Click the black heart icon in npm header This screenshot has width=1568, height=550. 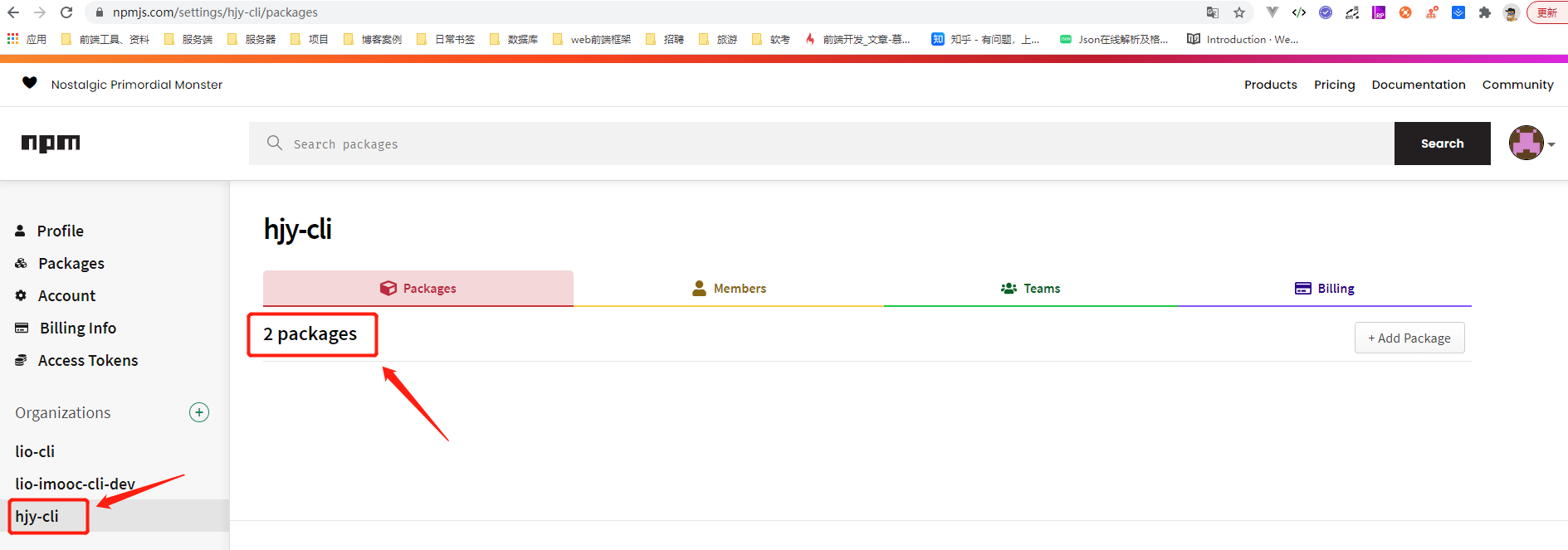tap(30, 83)
